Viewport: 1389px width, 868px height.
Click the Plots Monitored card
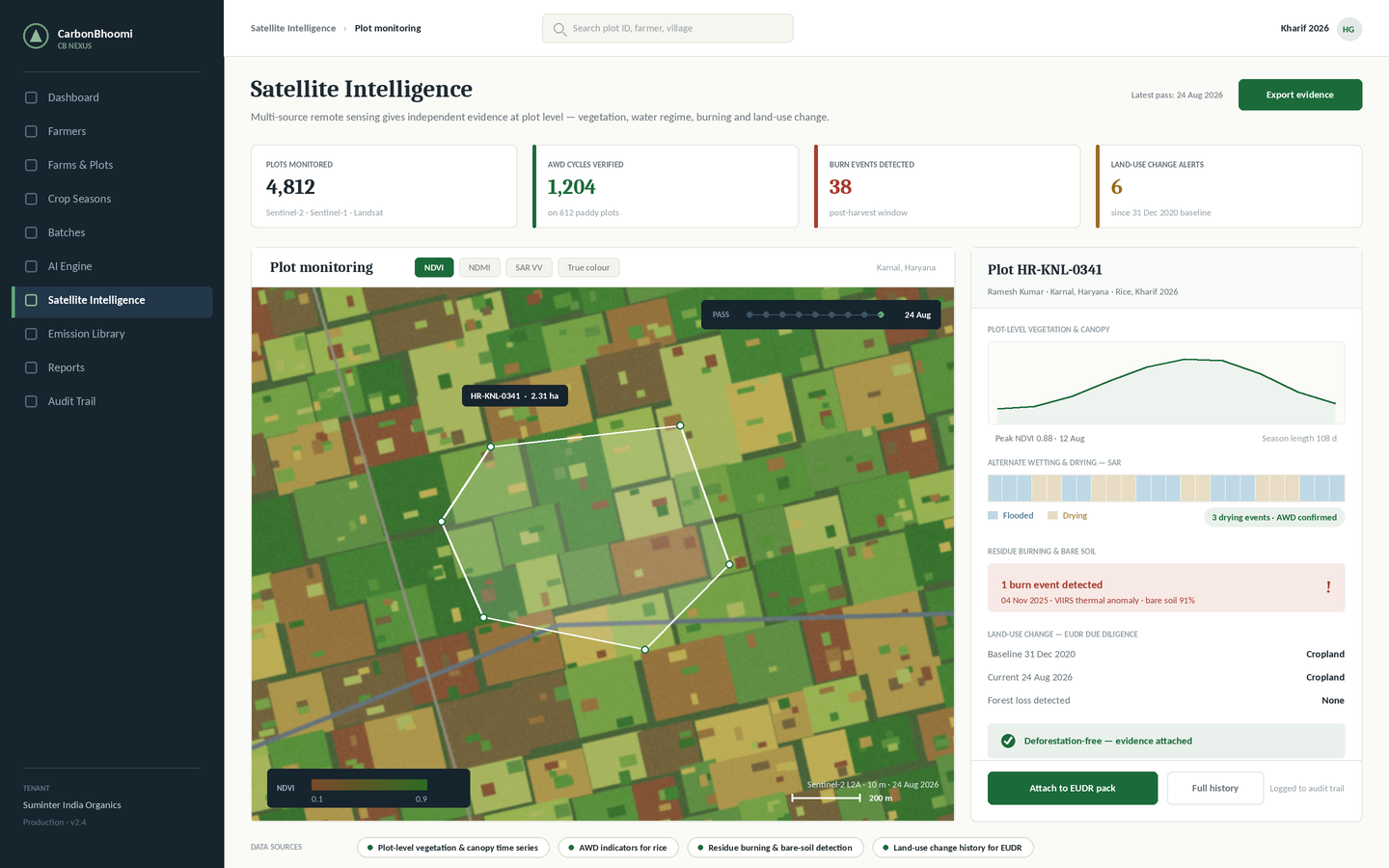tap(384, 186)
